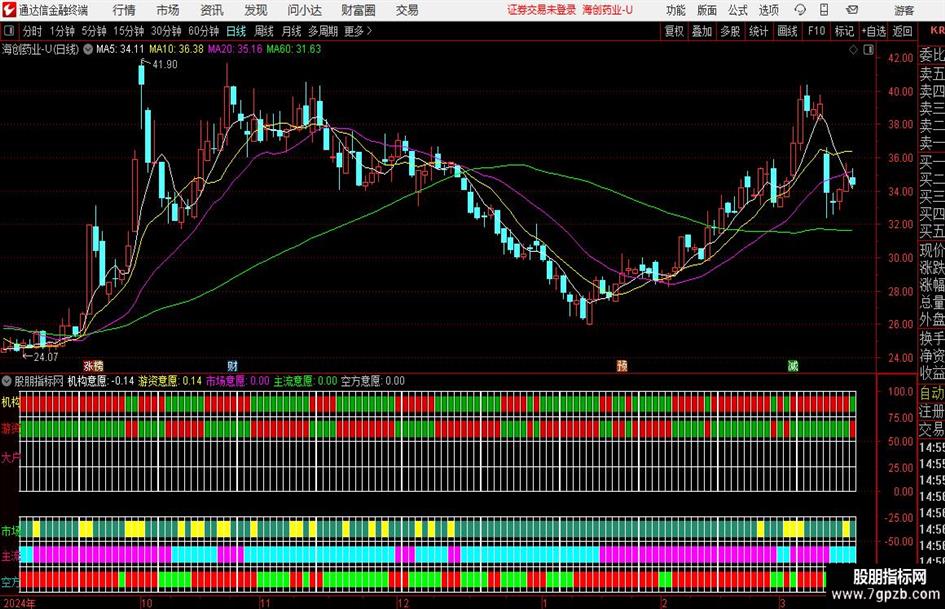Open the 多周期 multi-period view
This screenshot has height=609, width=945.
(x=323, y=31)
